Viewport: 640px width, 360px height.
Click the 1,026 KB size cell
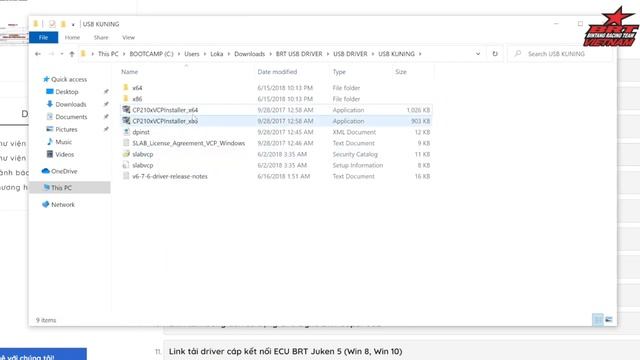coord(418,110)
